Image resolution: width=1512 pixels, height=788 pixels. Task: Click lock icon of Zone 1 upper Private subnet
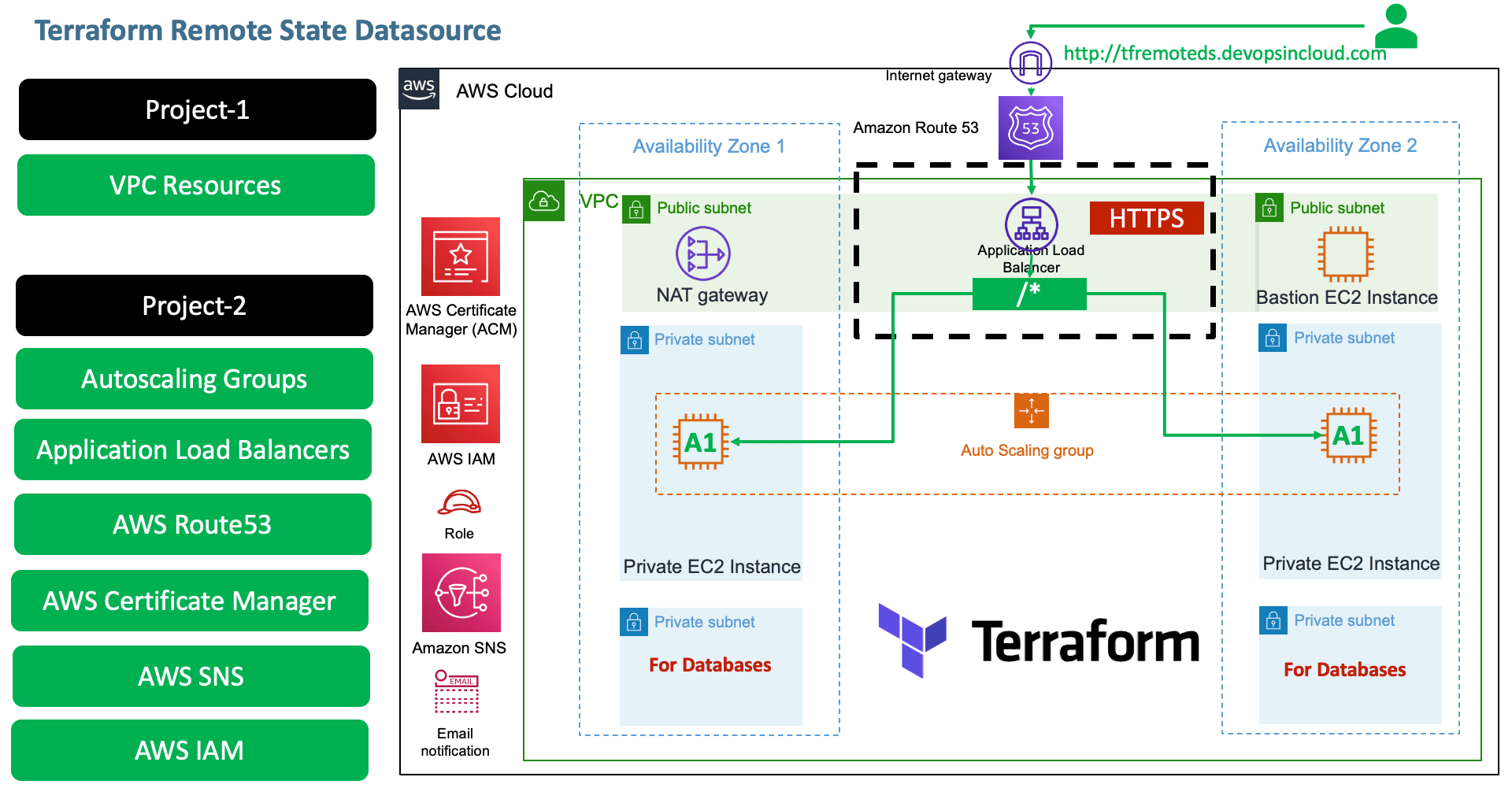click(635, 340)
